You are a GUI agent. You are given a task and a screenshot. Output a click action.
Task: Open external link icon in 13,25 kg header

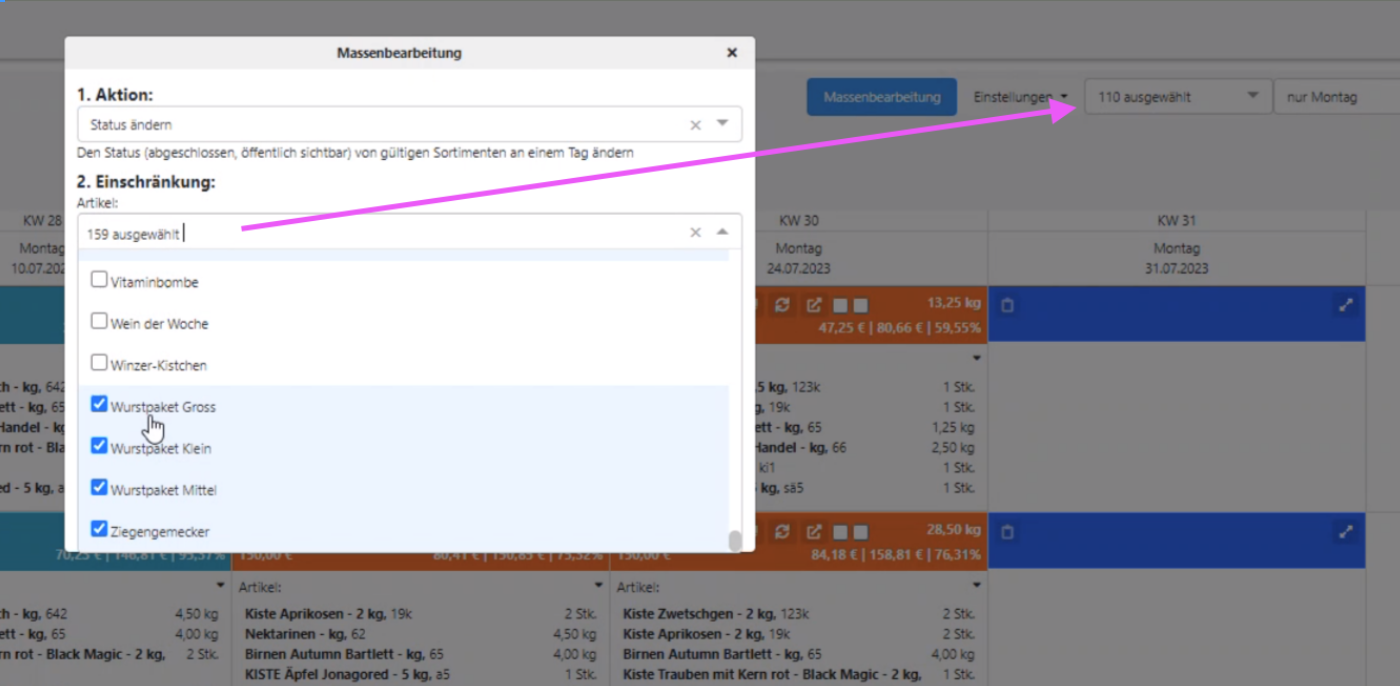[815, 305]
